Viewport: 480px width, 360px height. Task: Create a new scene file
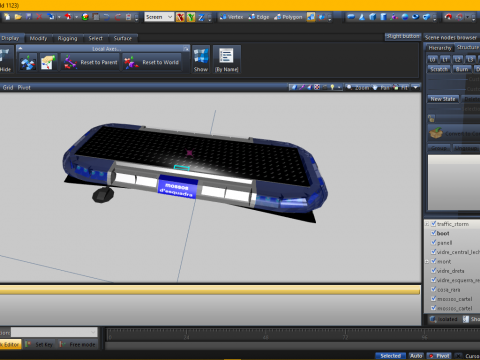(x=7, y=17)
